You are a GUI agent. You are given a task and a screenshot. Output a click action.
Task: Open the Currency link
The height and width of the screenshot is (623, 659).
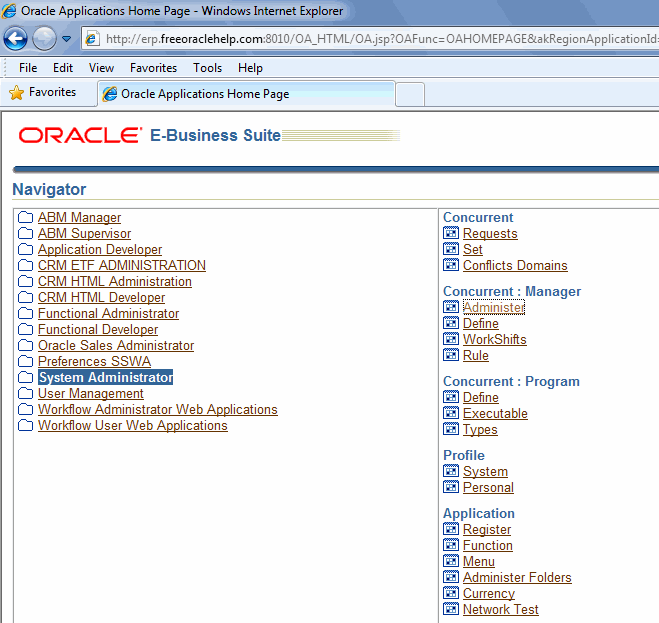(x=489, y=593)
